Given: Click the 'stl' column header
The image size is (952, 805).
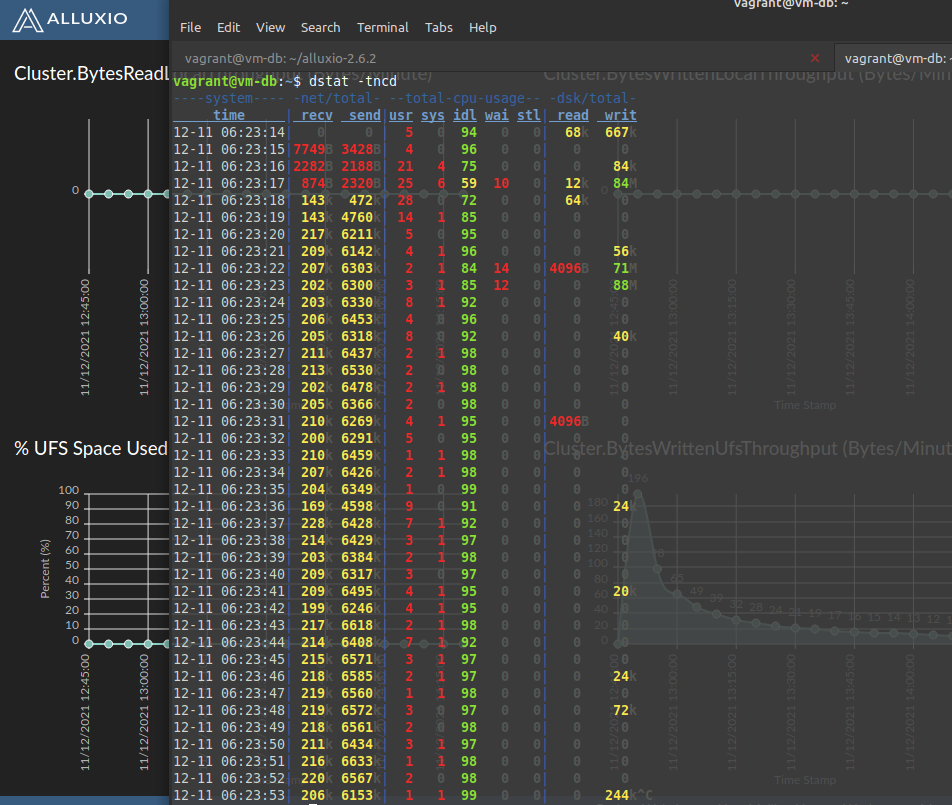Looking at the screenshot, I should [x=529, y=115].
